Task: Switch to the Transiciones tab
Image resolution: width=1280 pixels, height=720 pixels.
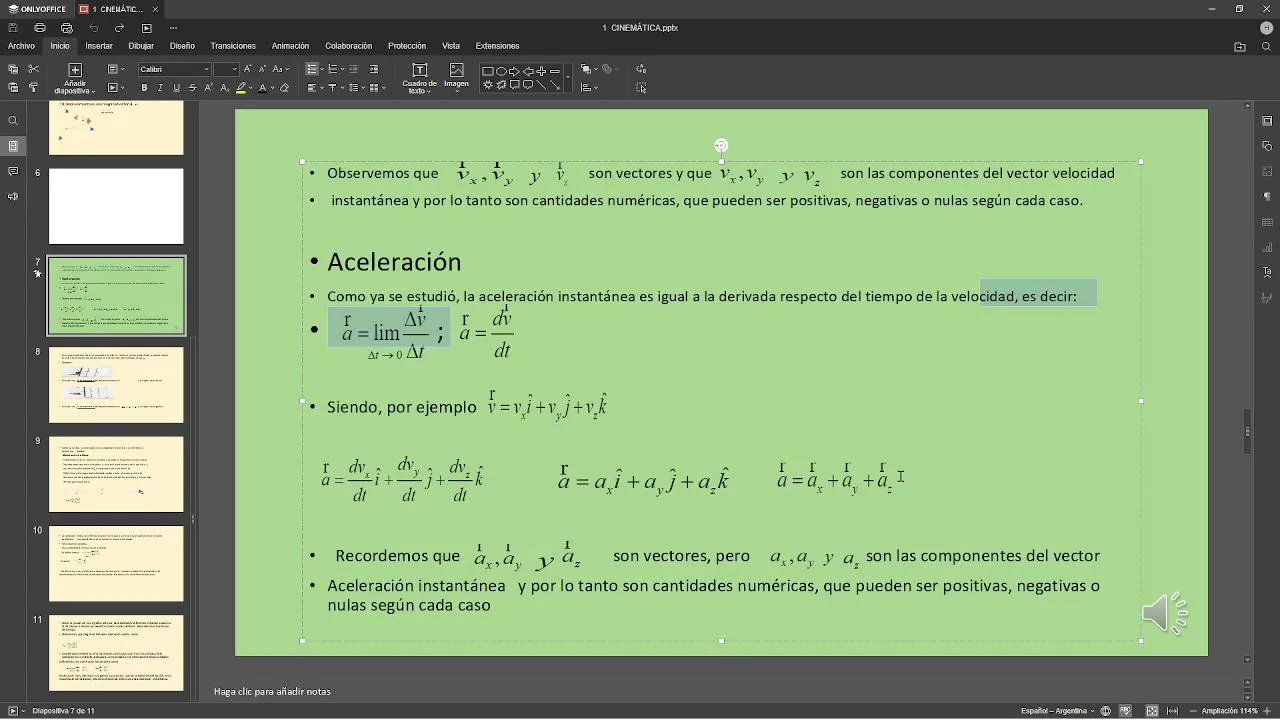Action: pyautogui.click(x=233, y=46)
